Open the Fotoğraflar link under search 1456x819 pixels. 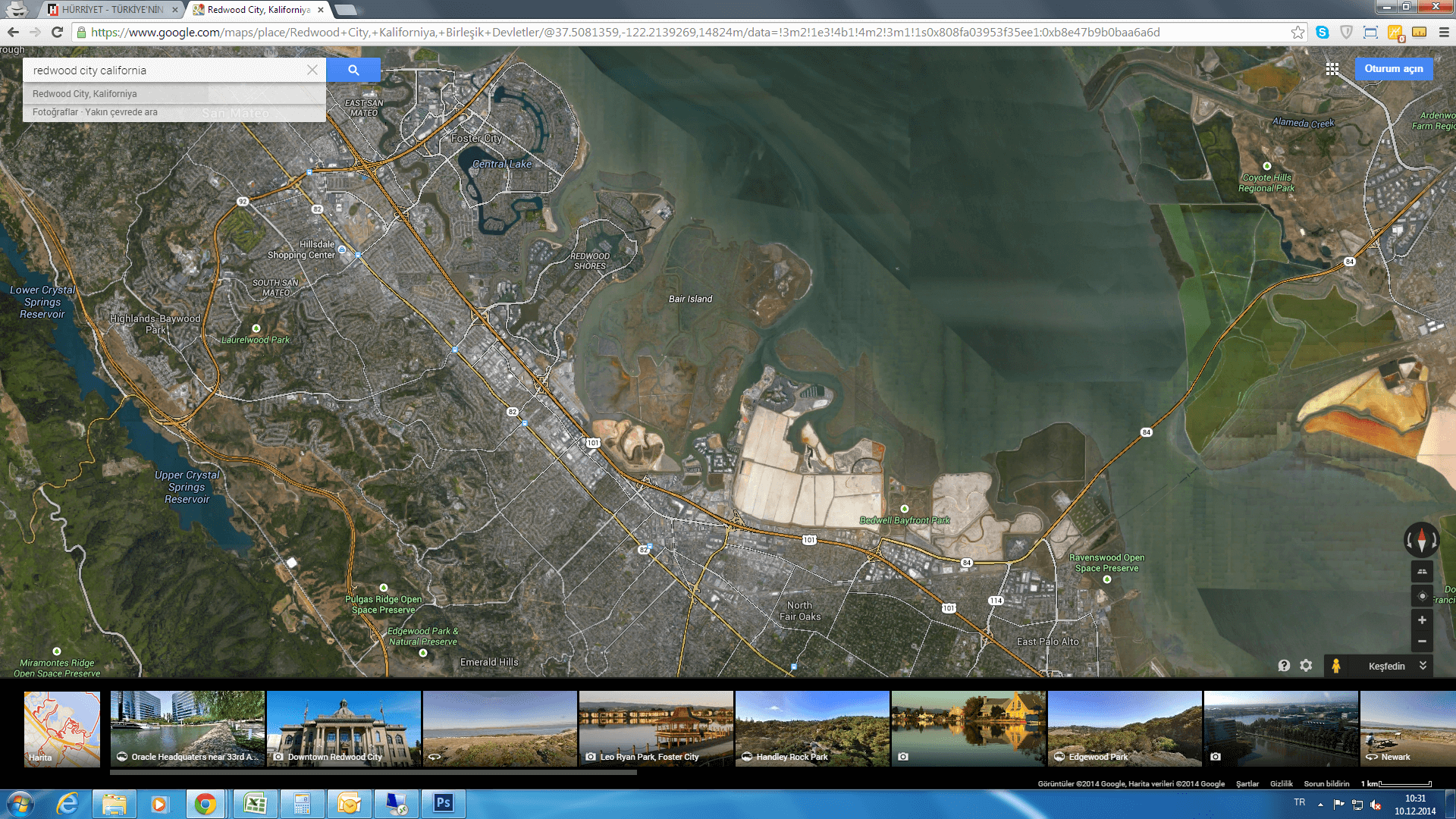click(55, 112)
